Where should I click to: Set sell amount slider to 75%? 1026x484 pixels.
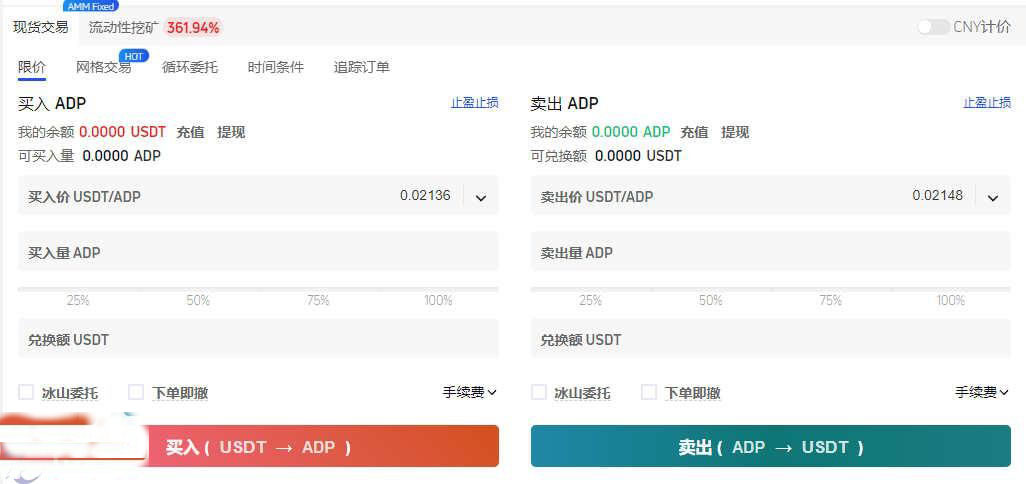(x=830, y=290)
